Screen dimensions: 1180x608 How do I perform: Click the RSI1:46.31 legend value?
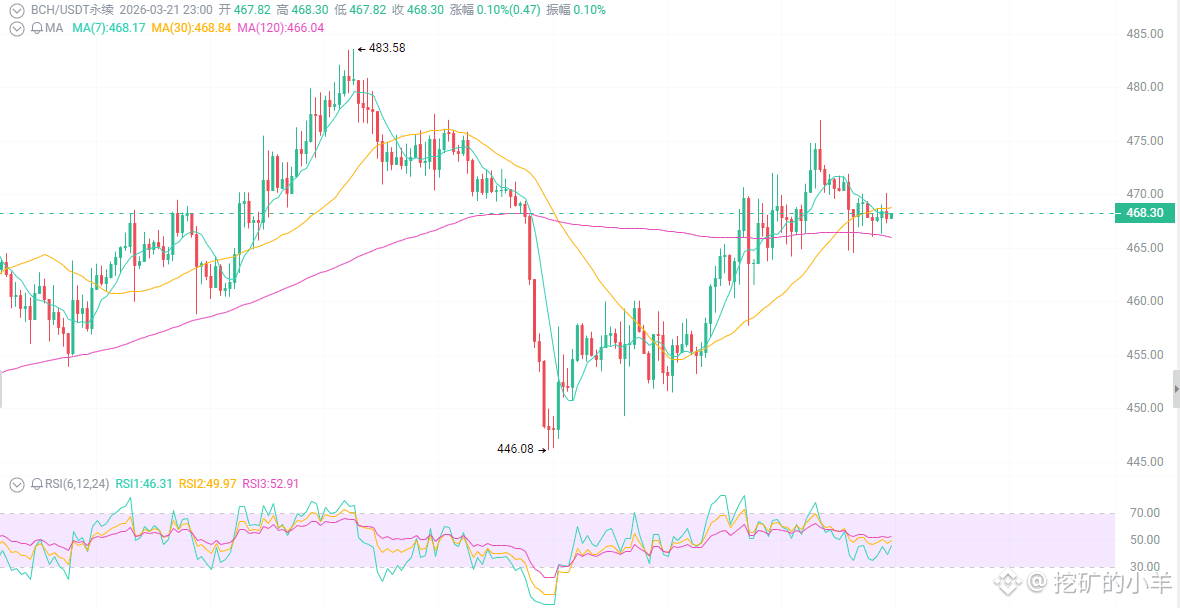tap(144, 484)
